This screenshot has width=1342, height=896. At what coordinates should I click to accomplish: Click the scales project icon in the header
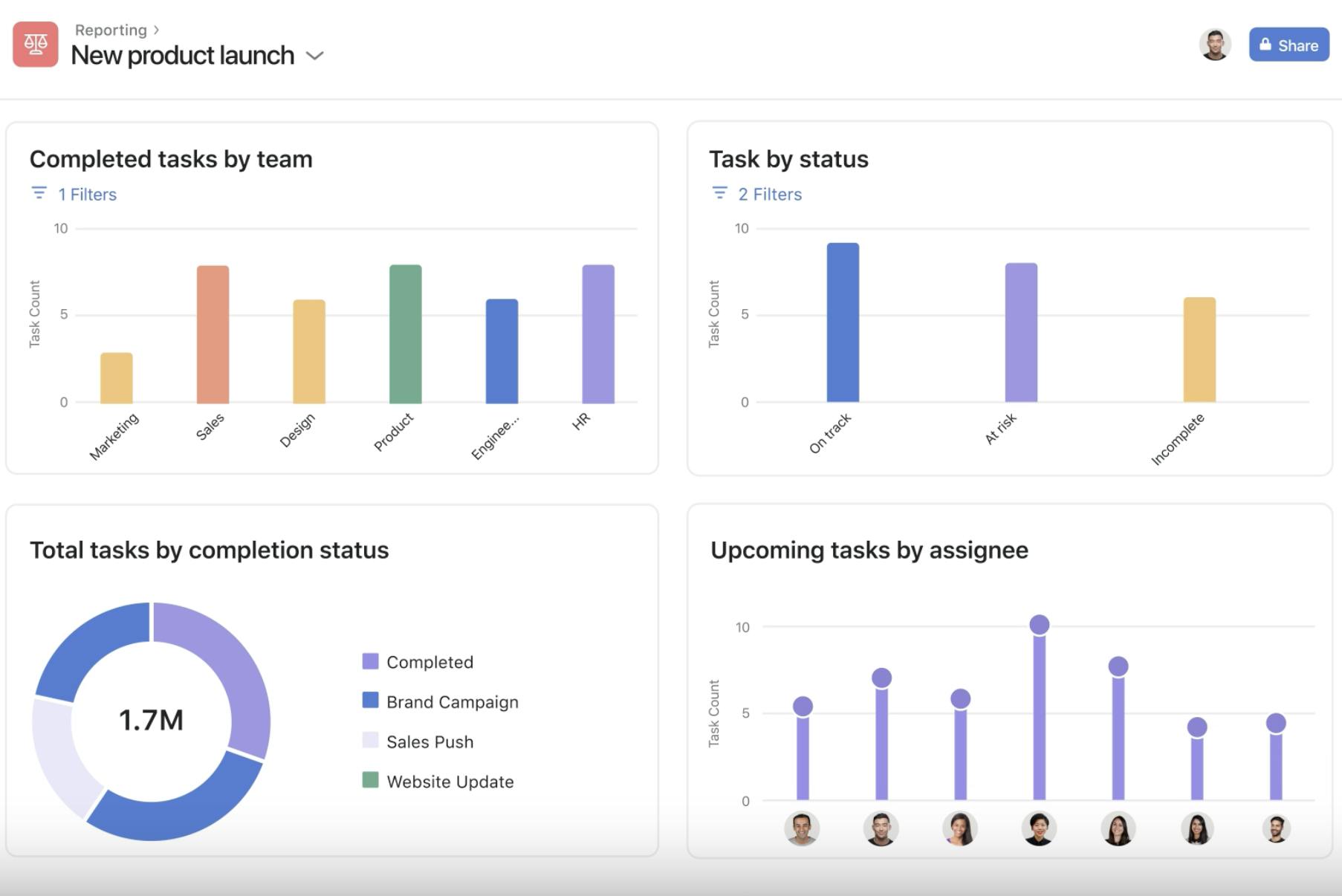tap(36, 45)
